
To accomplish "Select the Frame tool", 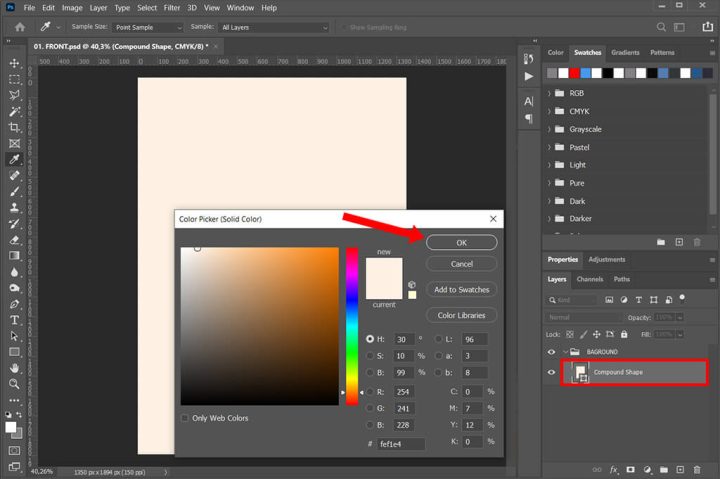I will [14, 143].
